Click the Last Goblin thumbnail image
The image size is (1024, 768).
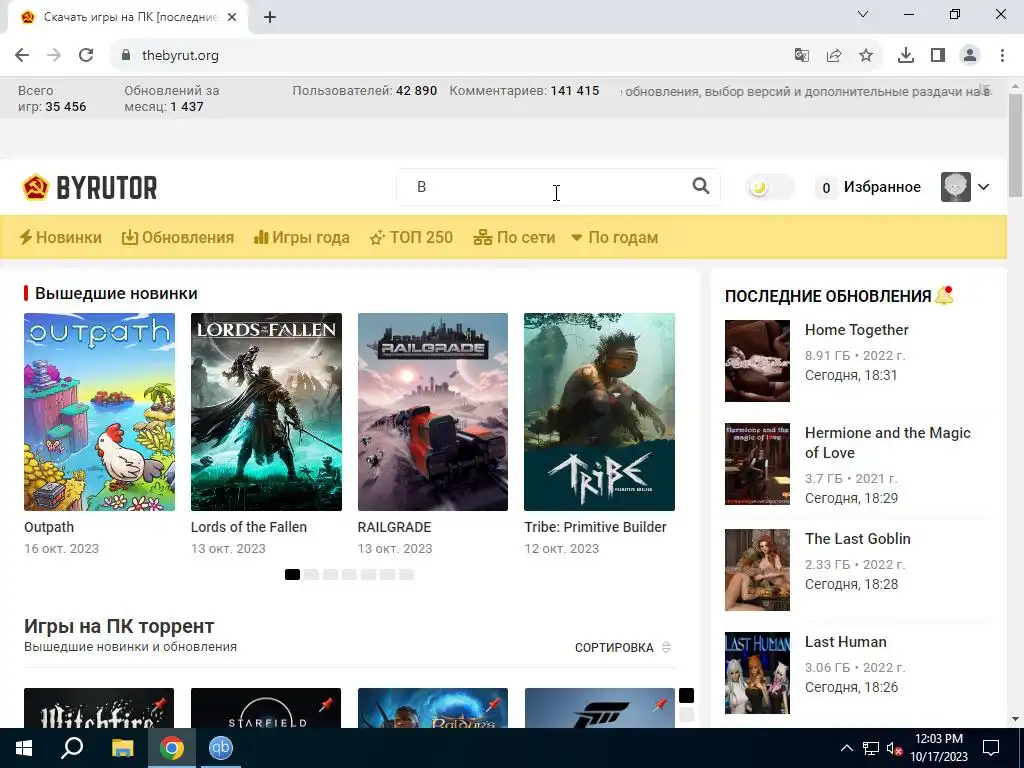(757, 569)
